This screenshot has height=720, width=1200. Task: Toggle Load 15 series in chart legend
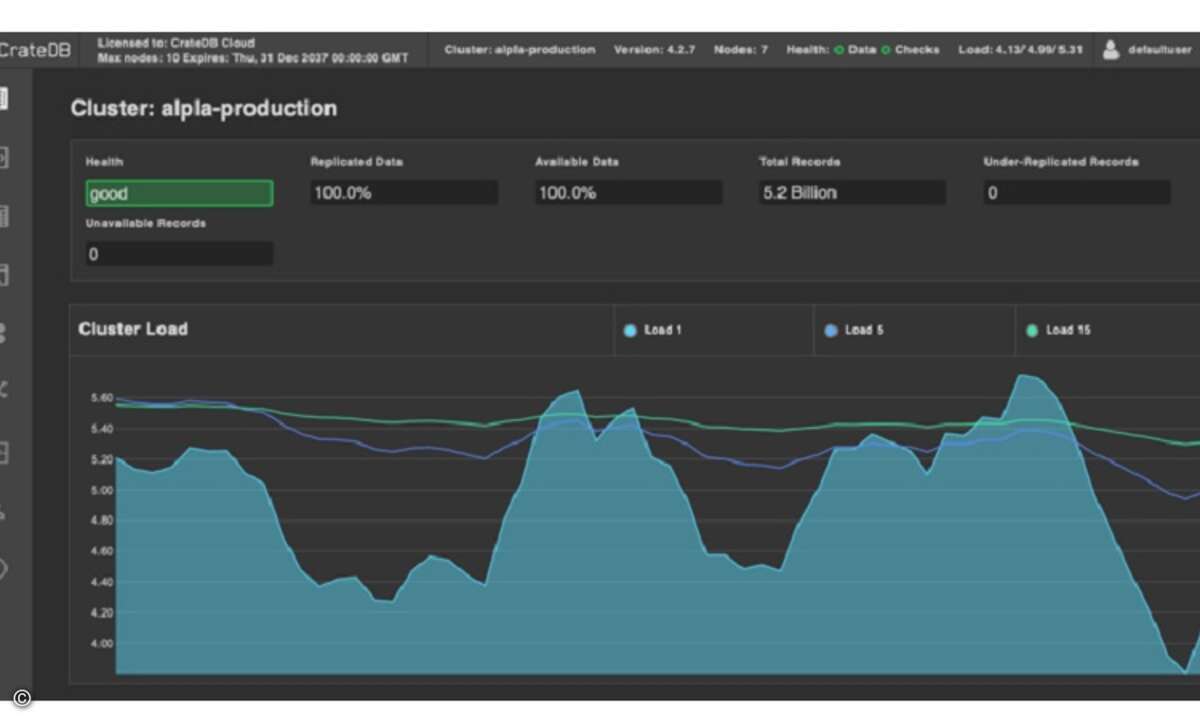[x=1058, y=330]
